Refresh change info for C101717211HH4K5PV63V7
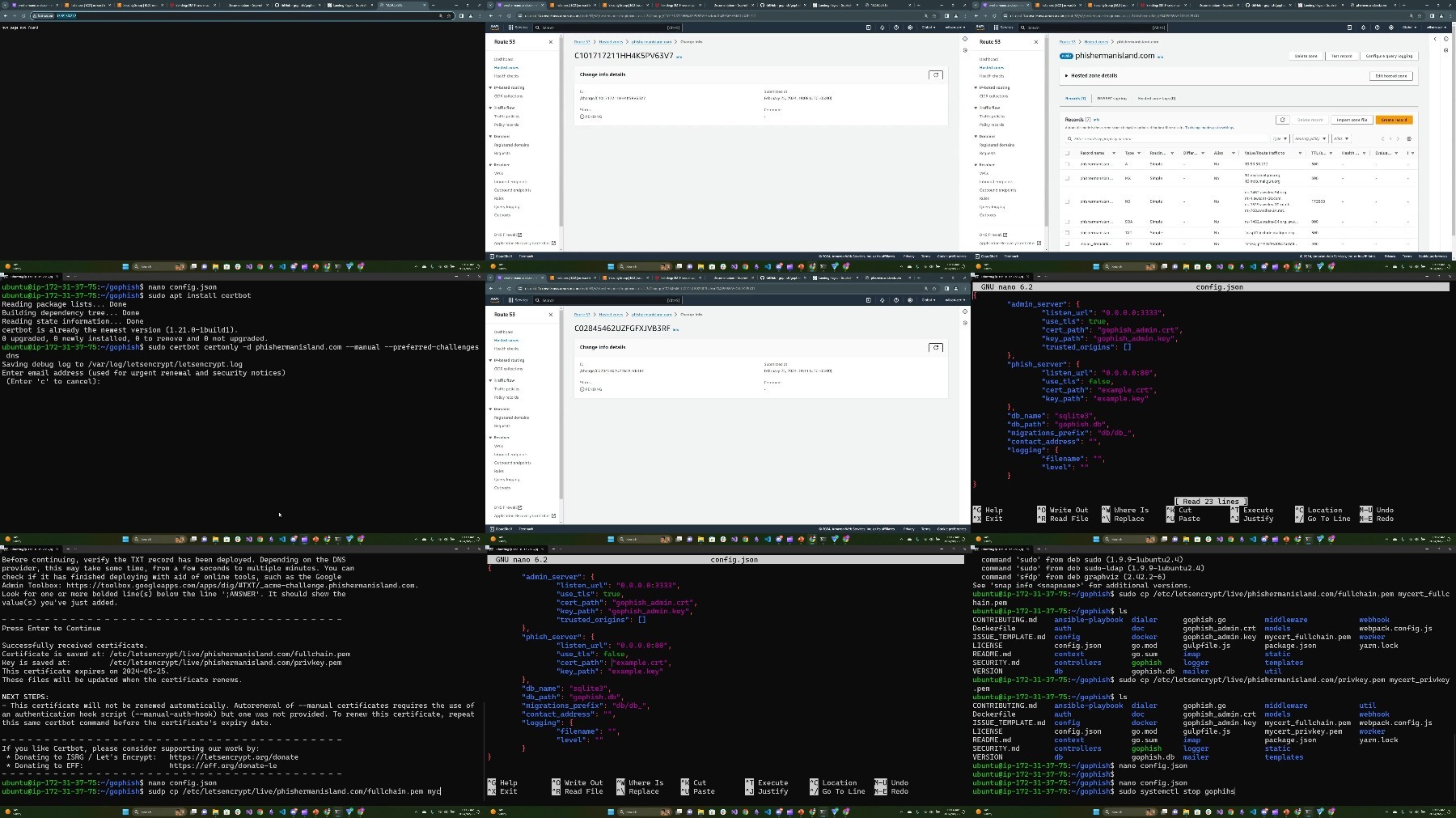Screen dimensions: 1456x818 (936, 74)
